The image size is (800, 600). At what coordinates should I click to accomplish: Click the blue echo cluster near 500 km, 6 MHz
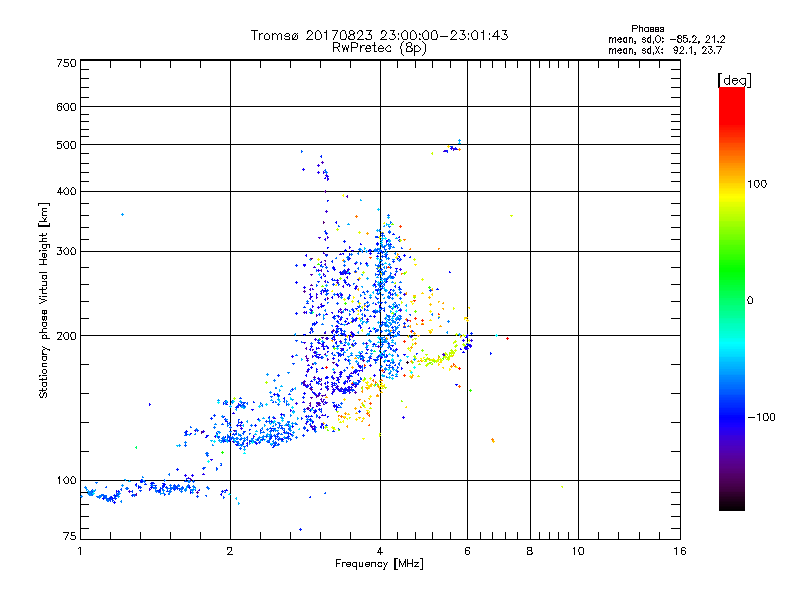(x=452, y=149)
